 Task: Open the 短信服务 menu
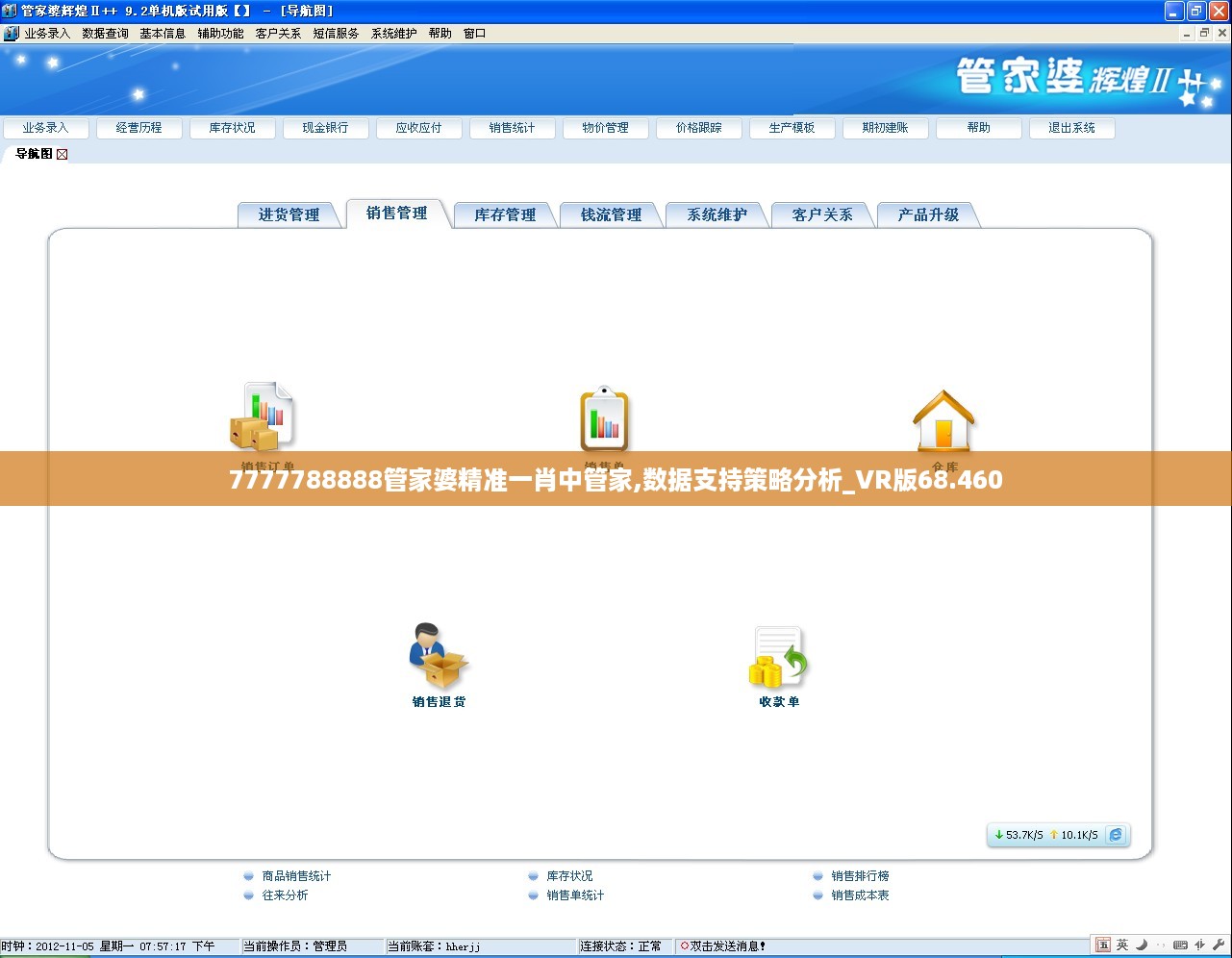(x=336, y=33)
